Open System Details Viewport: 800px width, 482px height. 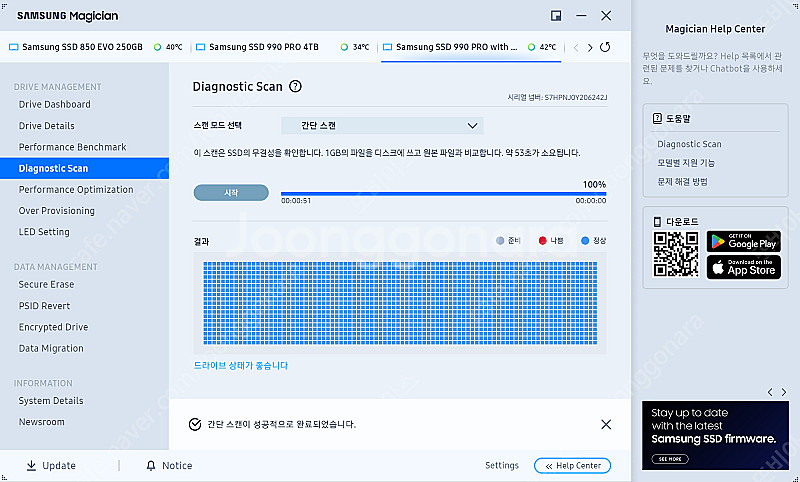51,401
